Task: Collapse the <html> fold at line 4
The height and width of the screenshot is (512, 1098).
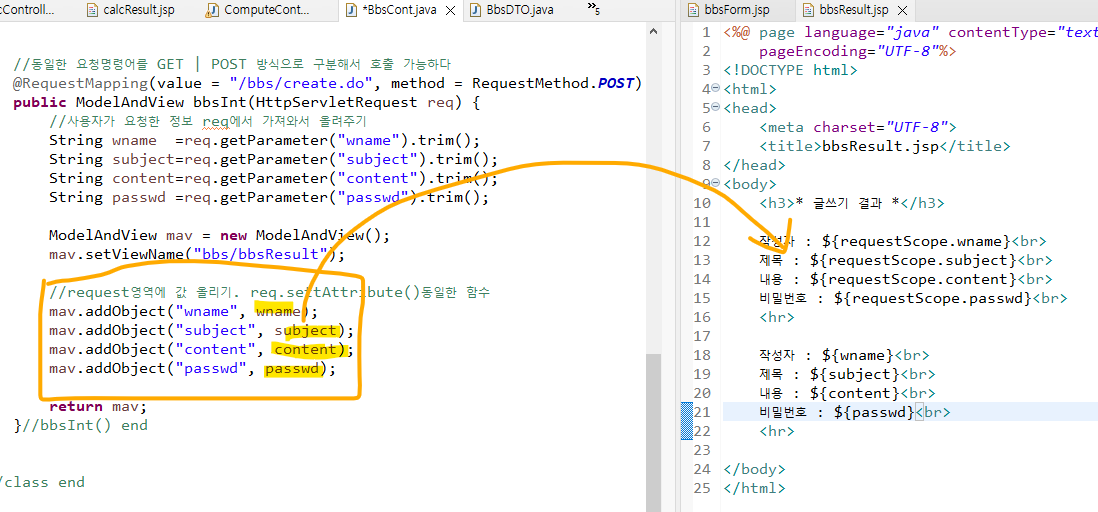Action: (716, 89)
